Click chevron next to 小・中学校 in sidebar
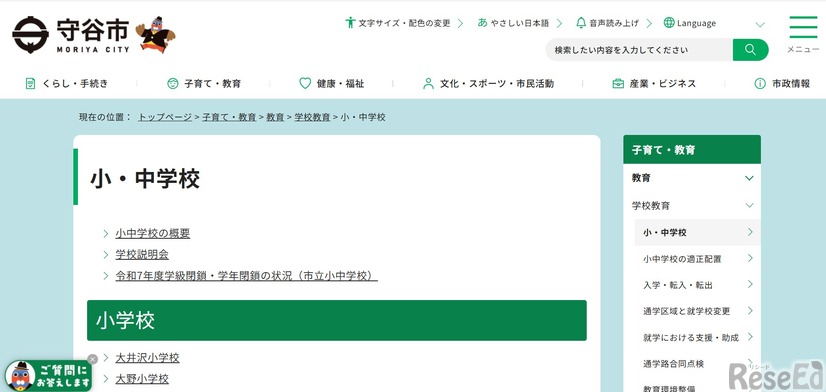Screen dimensions: 826x392 coord(750,232)
